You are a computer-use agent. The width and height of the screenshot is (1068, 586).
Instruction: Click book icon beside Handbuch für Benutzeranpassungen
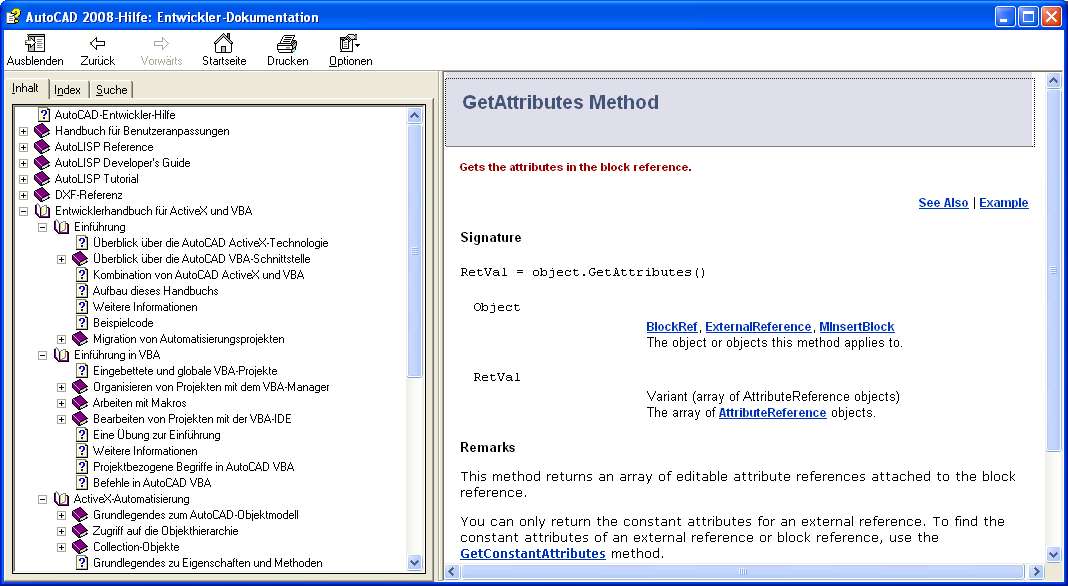[x=42, y=131]
